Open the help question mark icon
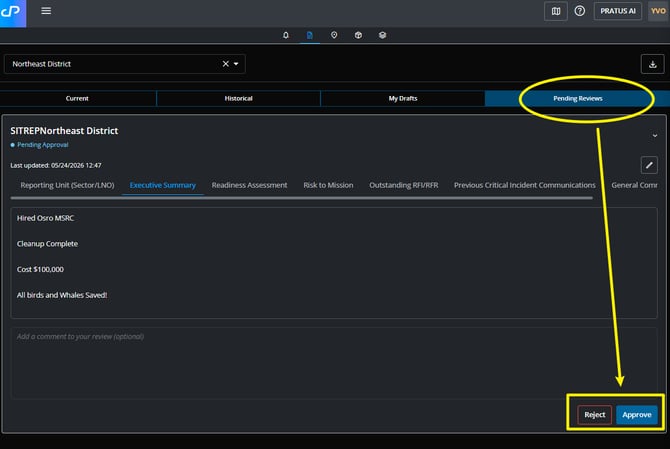This screenshot has height=449, width=670. pos(579,11)
